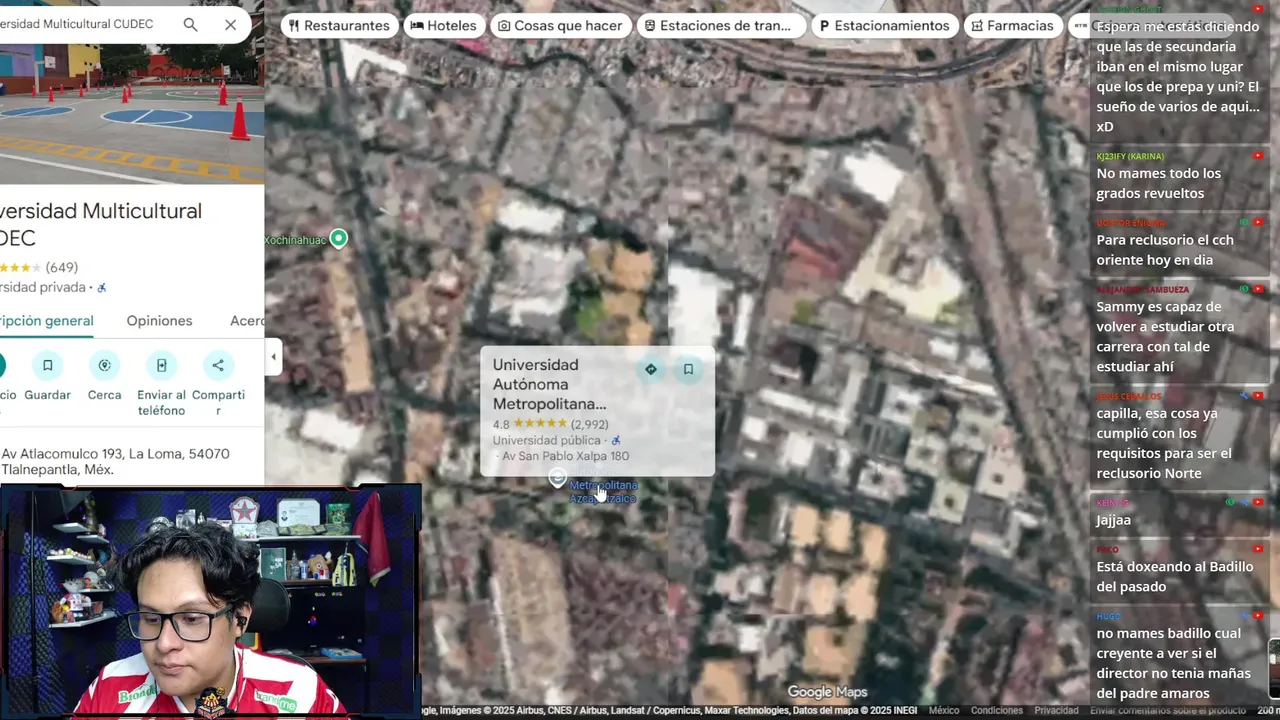Select the Av Atlacomulco 193 address
Image resolution: width=1280 pixels, height=720 pixels.
(x=115, y=461)
